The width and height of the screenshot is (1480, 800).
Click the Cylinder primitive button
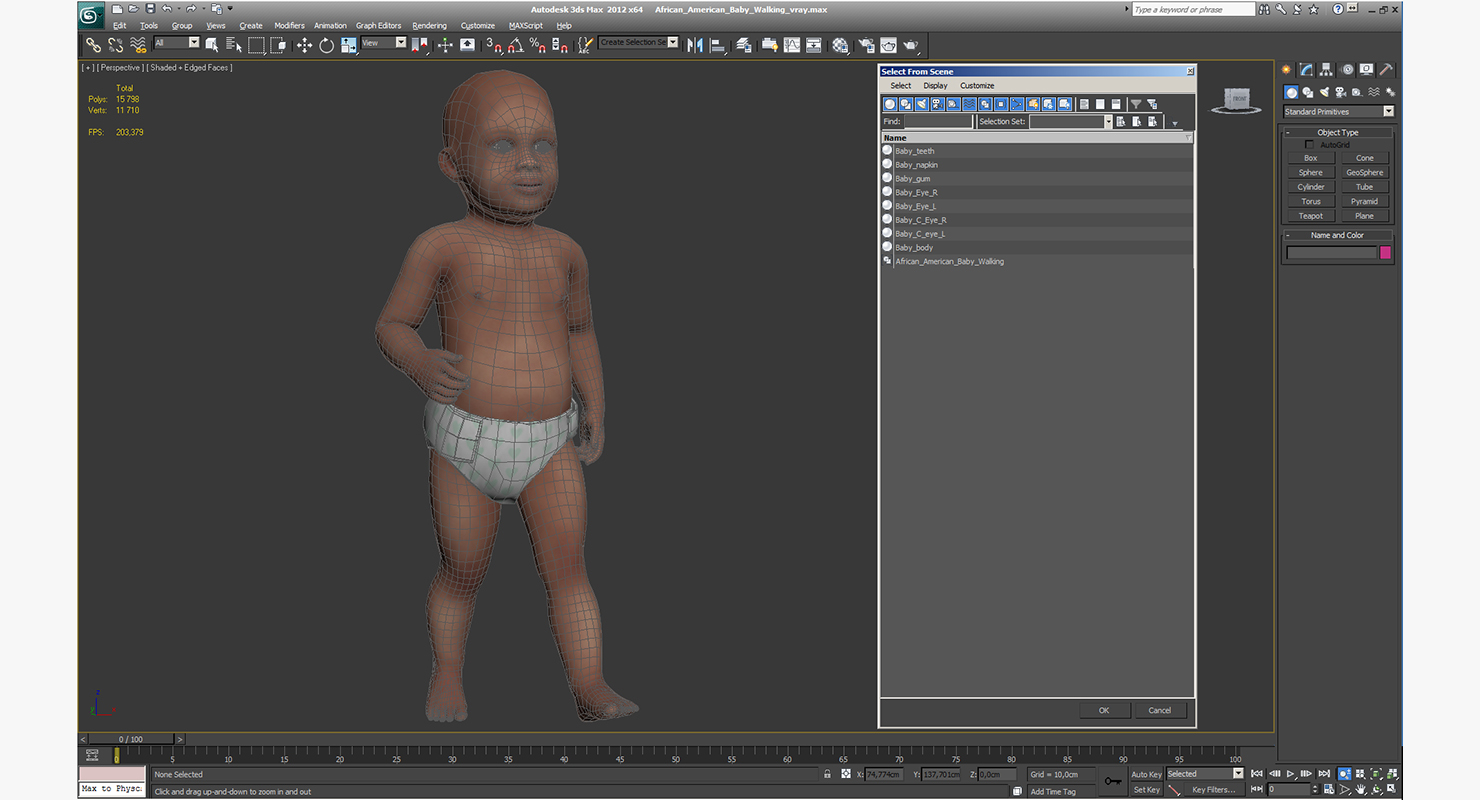[x=1311, y=187]
